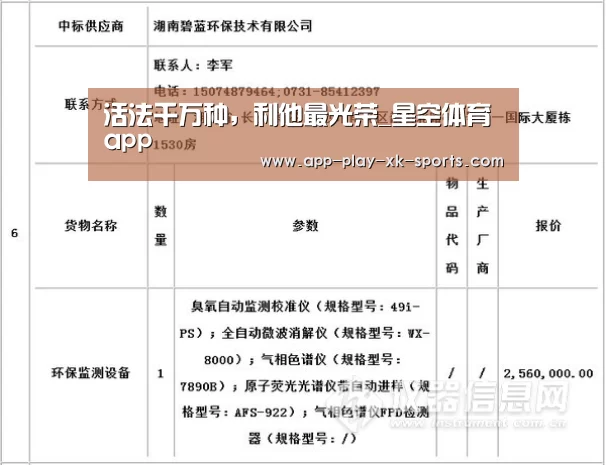Open the www.app-play-xk-sports.com link

[x=382, y=161]
